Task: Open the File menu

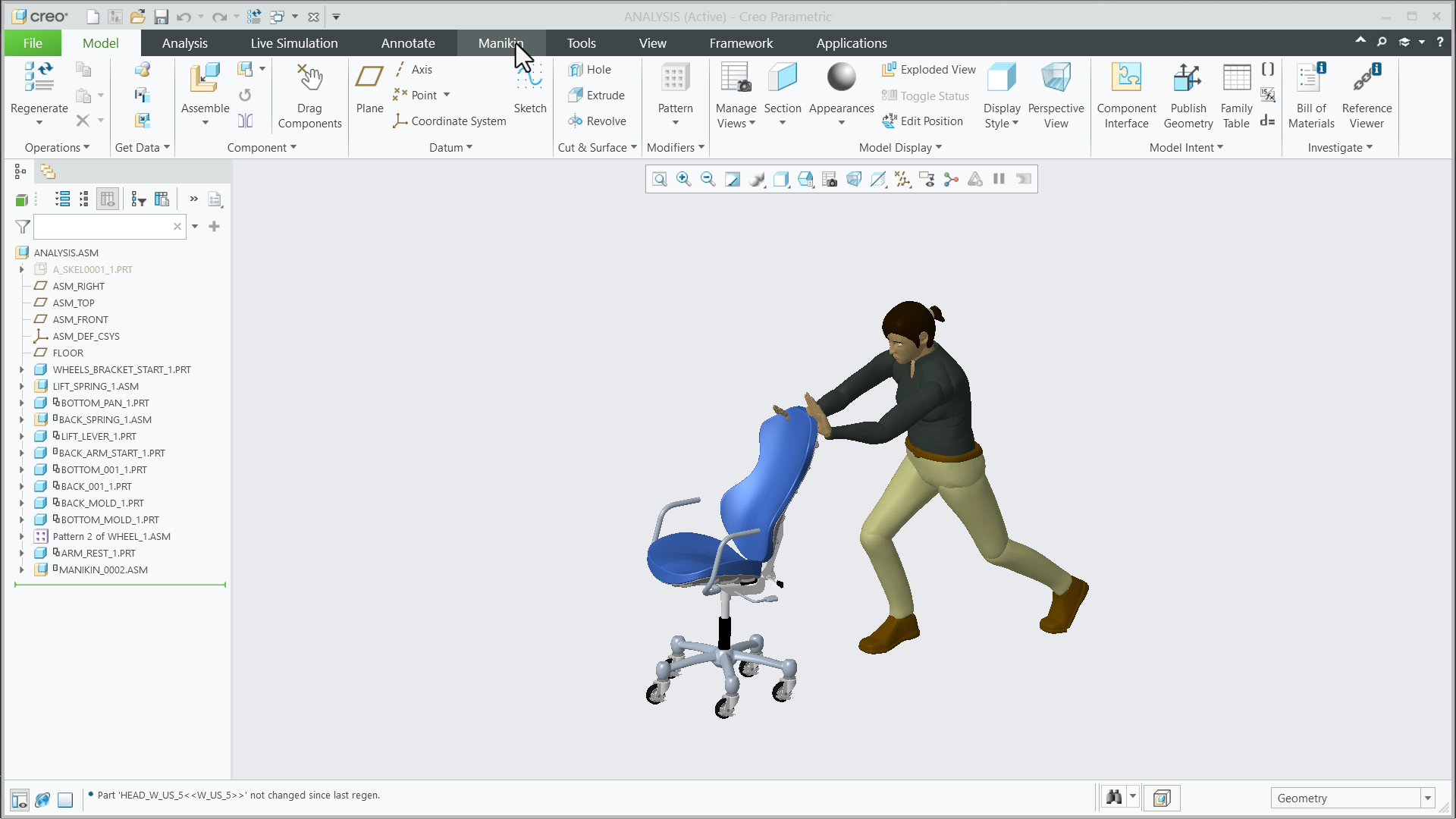Action: point(33,43)
